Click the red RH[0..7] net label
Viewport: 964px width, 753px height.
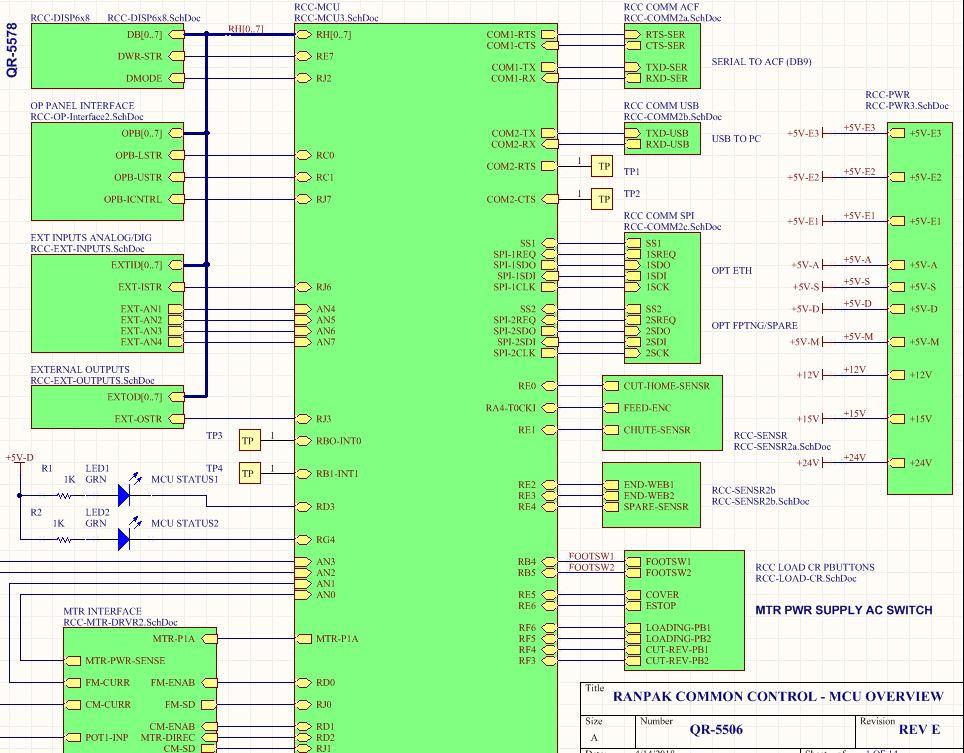246,28
